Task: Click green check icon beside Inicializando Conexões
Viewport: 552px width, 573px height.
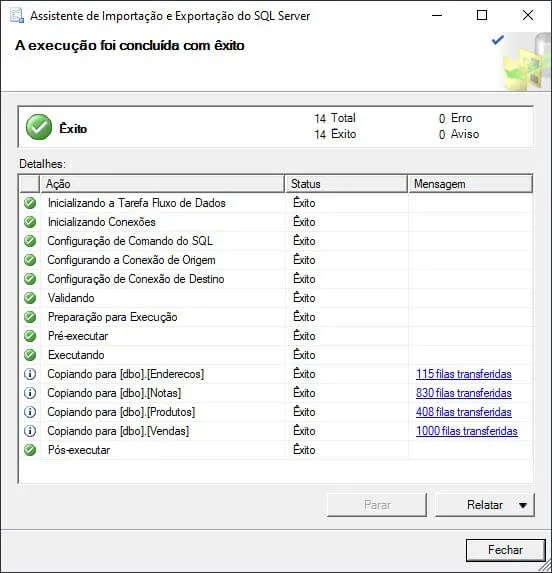Action: 30,222
